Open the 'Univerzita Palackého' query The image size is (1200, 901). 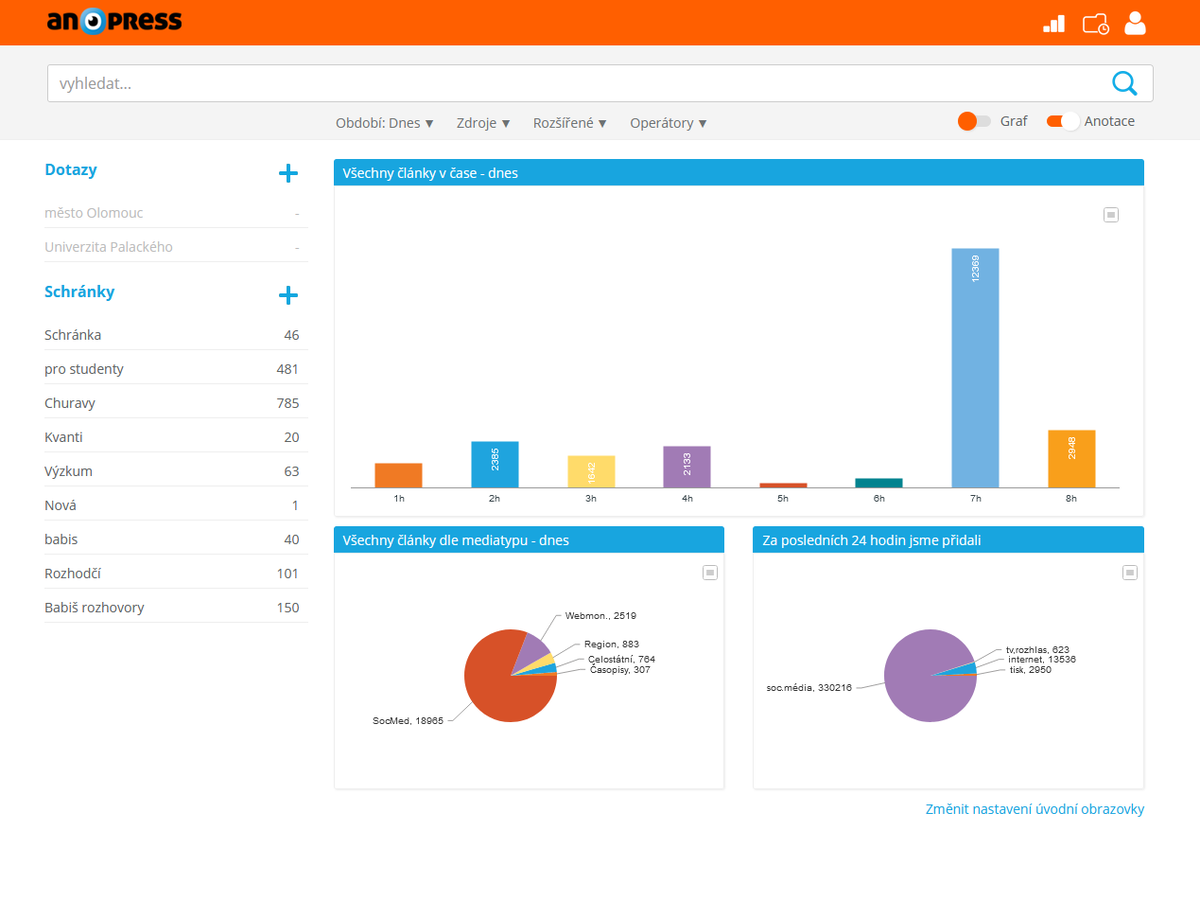(108, 247)
